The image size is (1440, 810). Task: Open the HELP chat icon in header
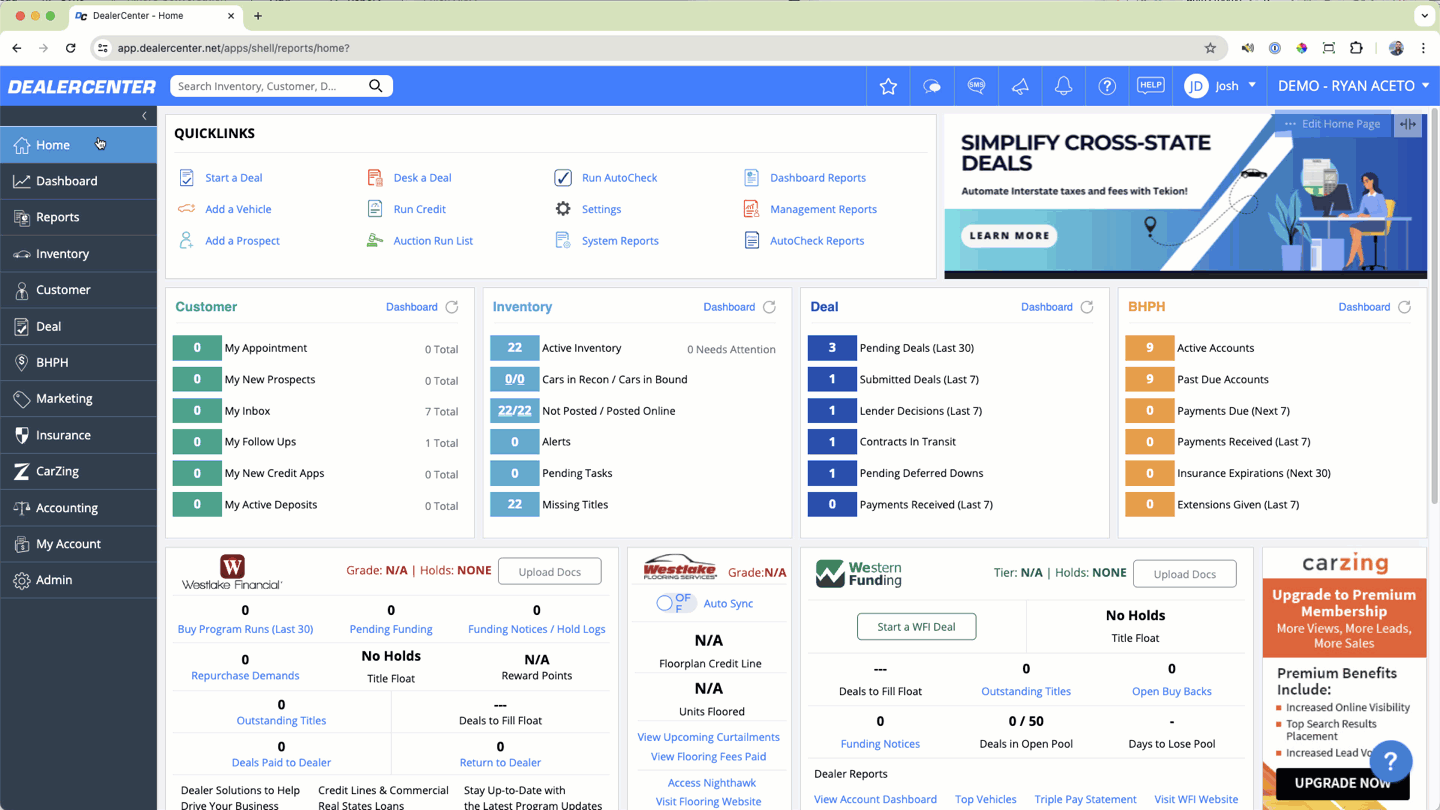[x=1151, y=86]
